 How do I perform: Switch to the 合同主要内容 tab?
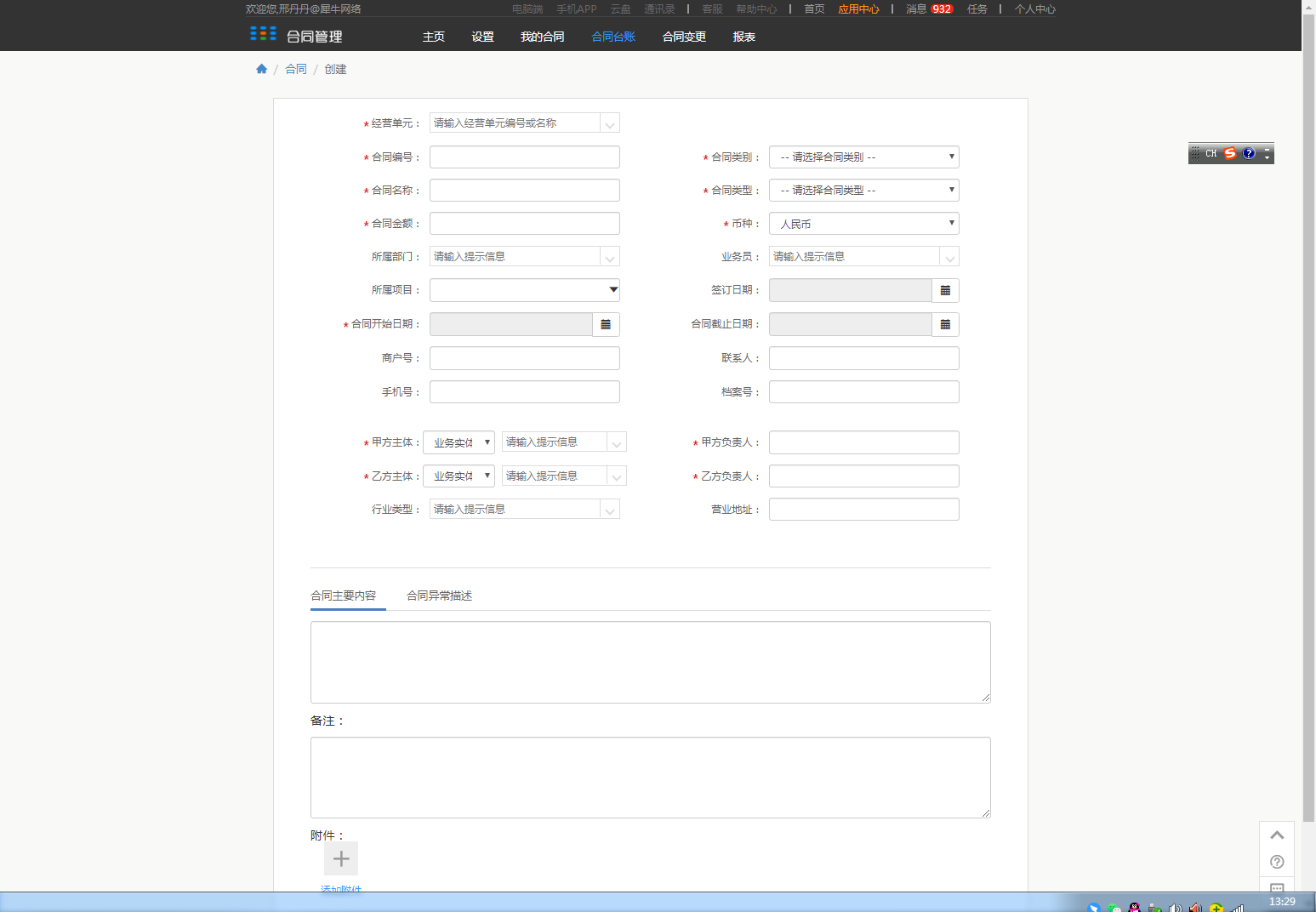pos(344,596)
